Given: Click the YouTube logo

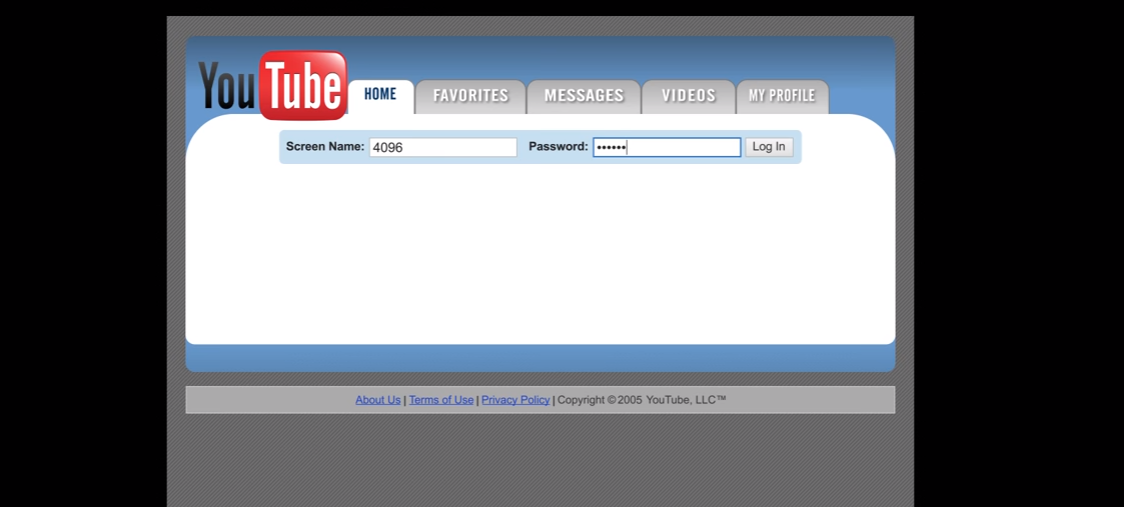Looking at the screenshot, I should pyautogui.click(x=272, y=85).
